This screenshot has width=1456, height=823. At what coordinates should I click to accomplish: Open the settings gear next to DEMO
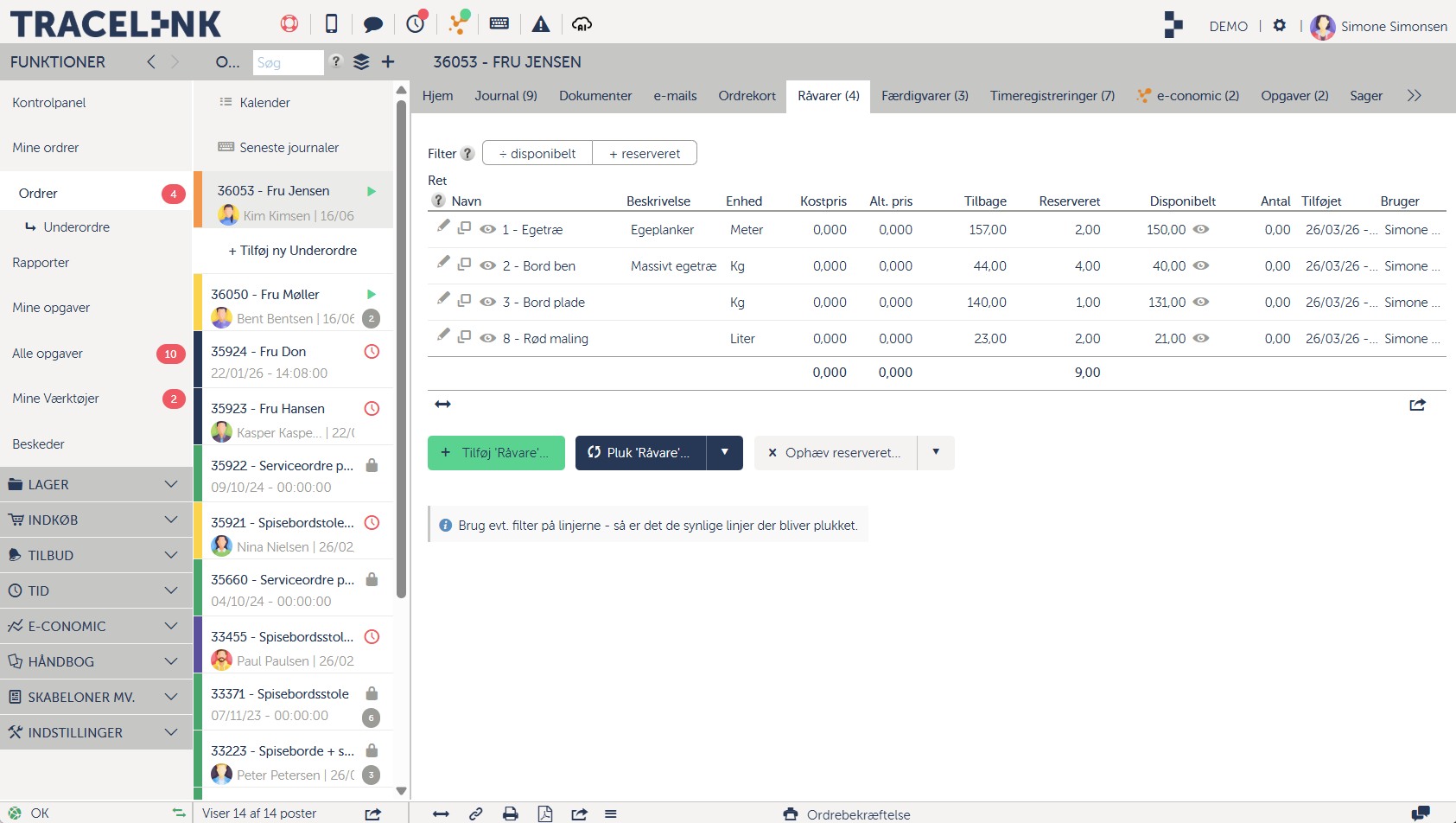(1280, 26)
